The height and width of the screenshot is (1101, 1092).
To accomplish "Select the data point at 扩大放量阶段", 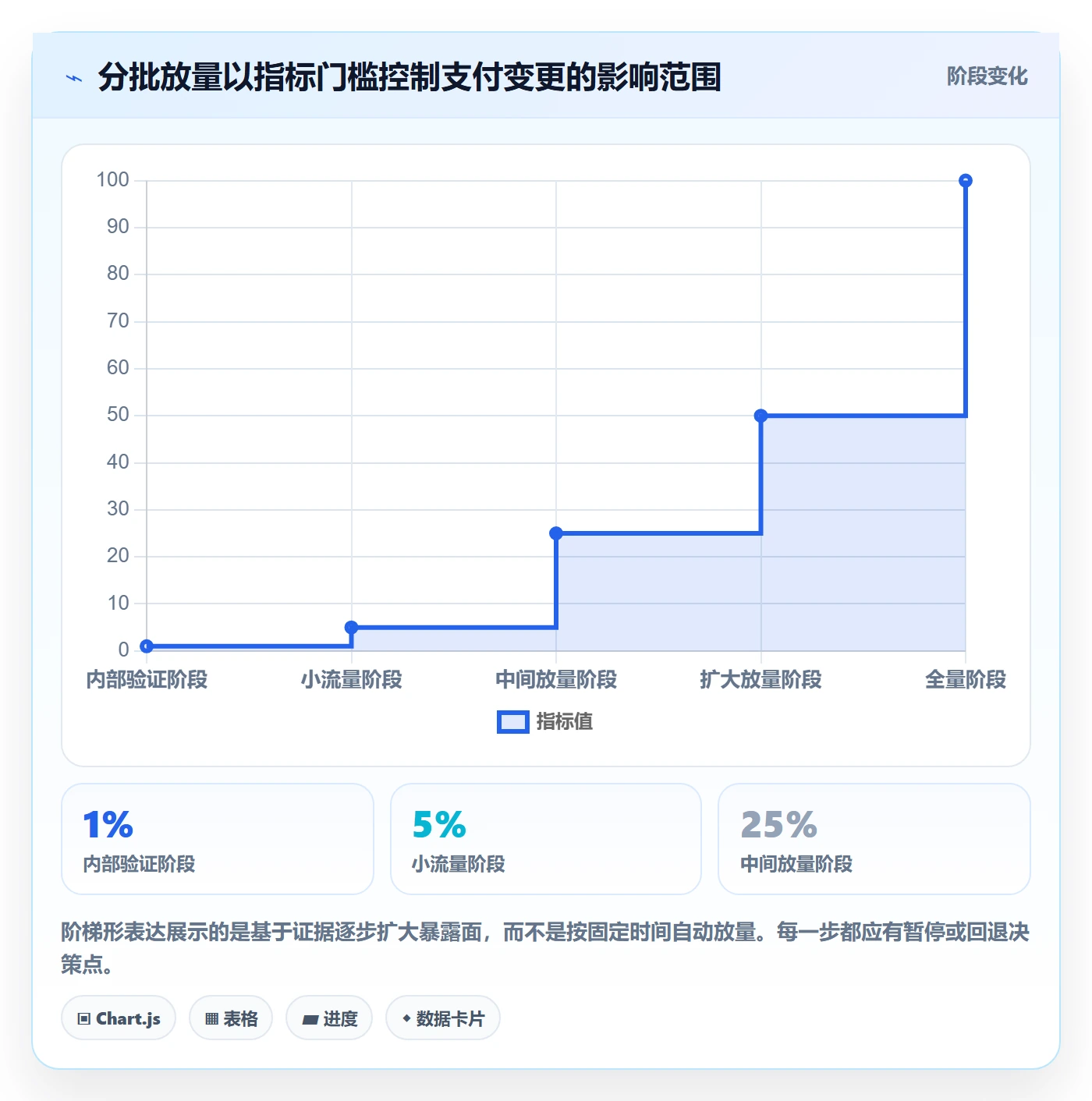I will pos(761,416).
